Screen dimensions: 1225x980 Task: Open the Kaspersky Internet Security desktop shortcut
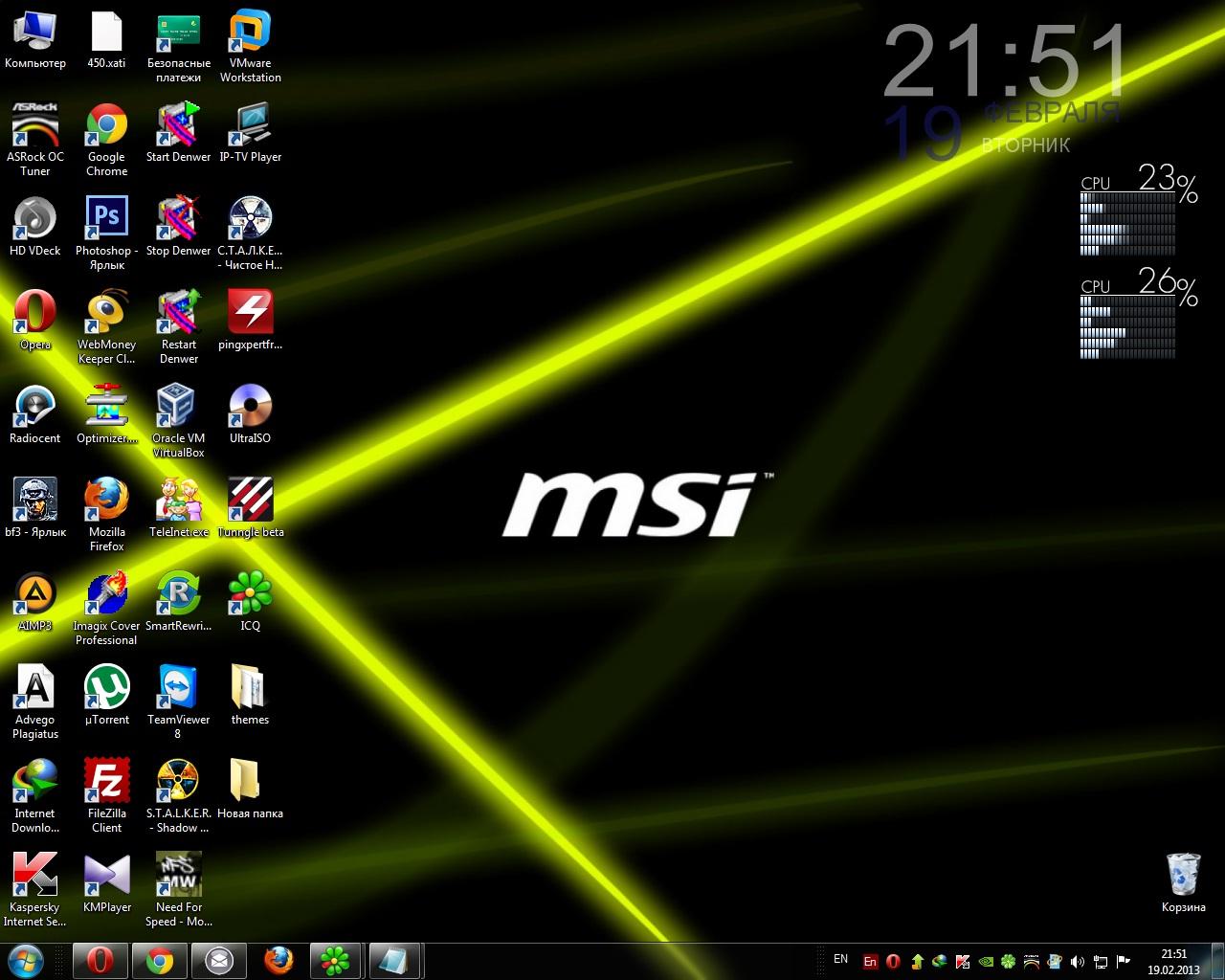34,876
